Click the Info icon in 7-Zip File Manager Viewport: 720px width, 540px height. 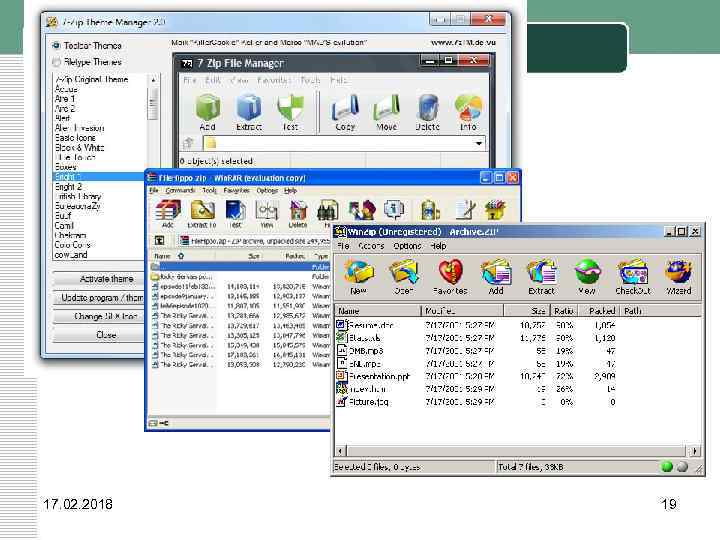click(x=468, y=108)
